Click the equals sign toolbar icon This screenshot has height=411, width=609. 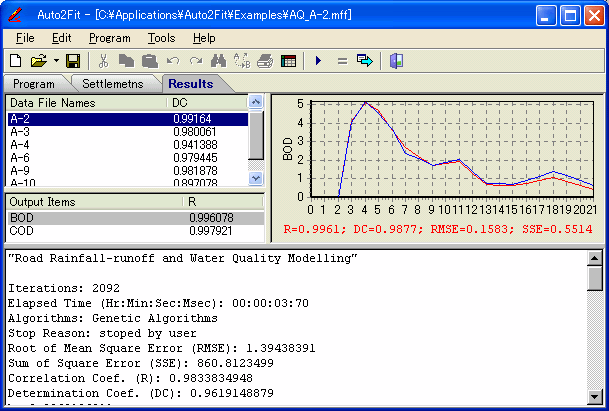click(x=342, y=61)
